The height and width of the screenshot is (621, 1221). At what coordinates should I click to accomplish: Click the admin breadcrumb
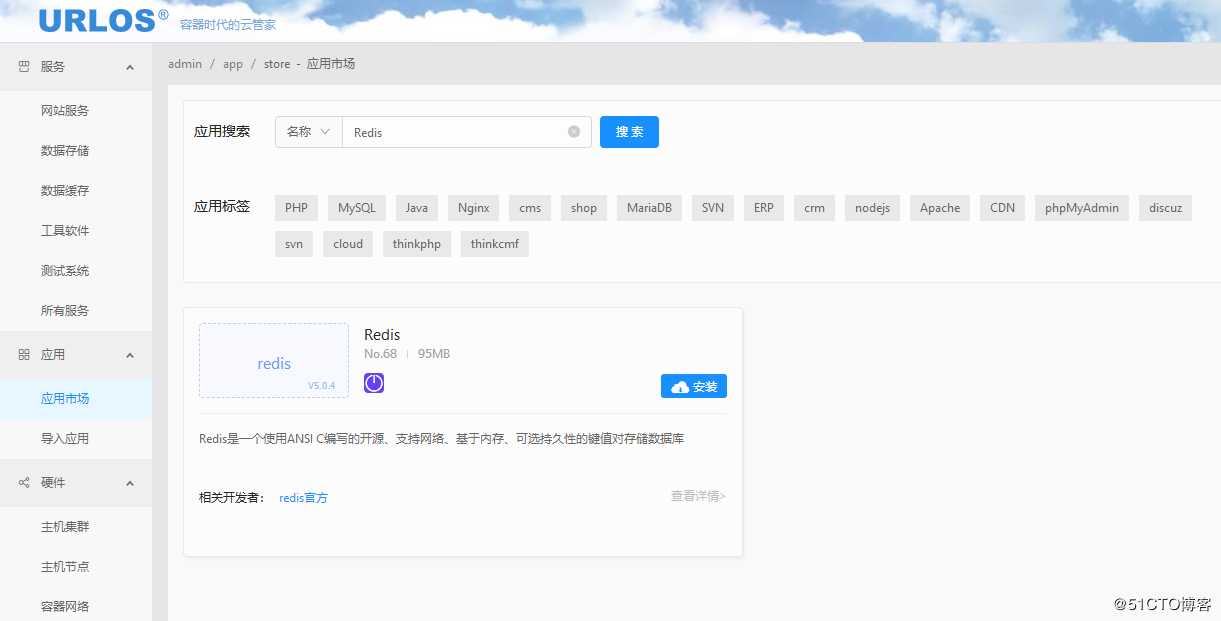(x=185, y=64)
